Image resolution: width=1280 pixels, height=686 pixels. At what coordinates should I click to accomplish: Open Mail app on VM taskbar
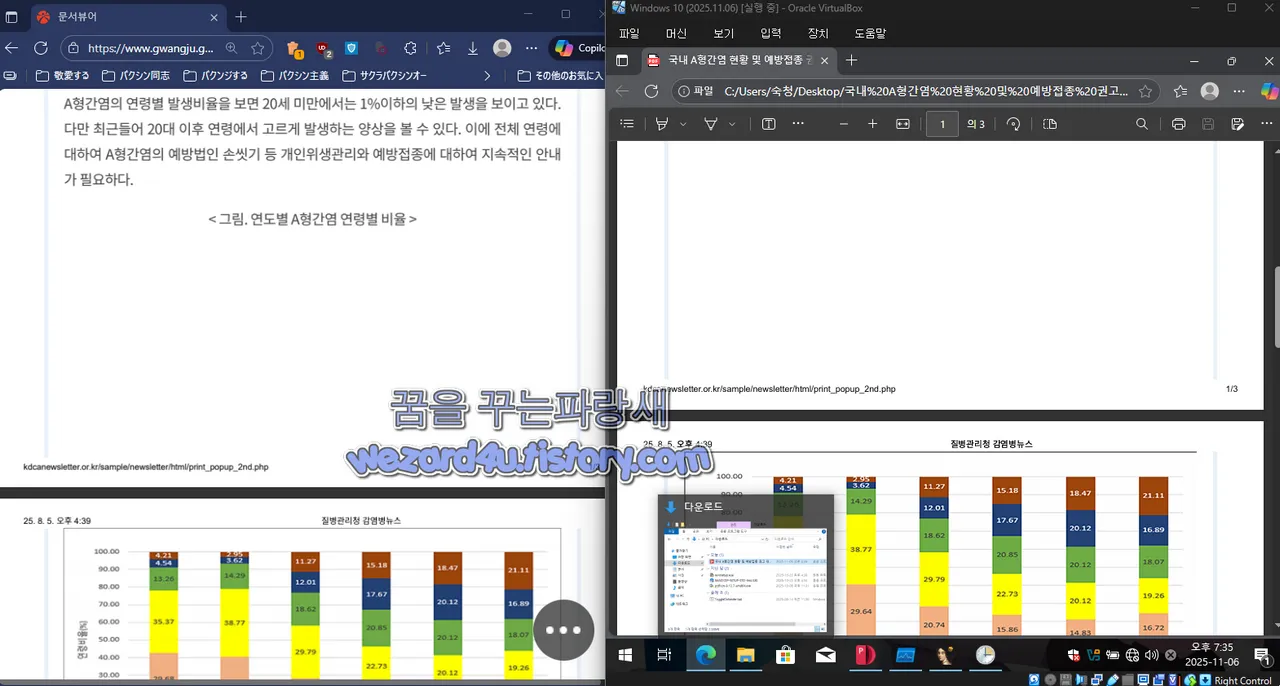tap(825, 655)
